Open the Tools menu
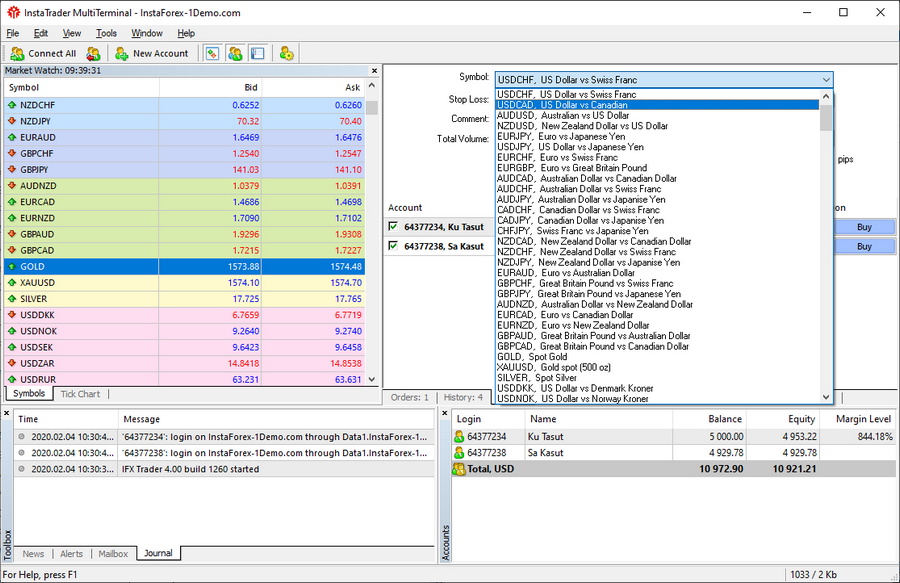The image size is (900, 583). click(106, 33)
